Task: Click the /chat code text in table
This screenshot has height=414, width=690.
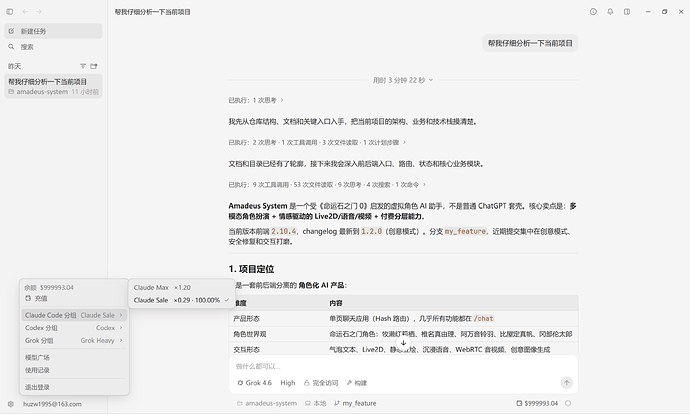Action: click(485, 319)
